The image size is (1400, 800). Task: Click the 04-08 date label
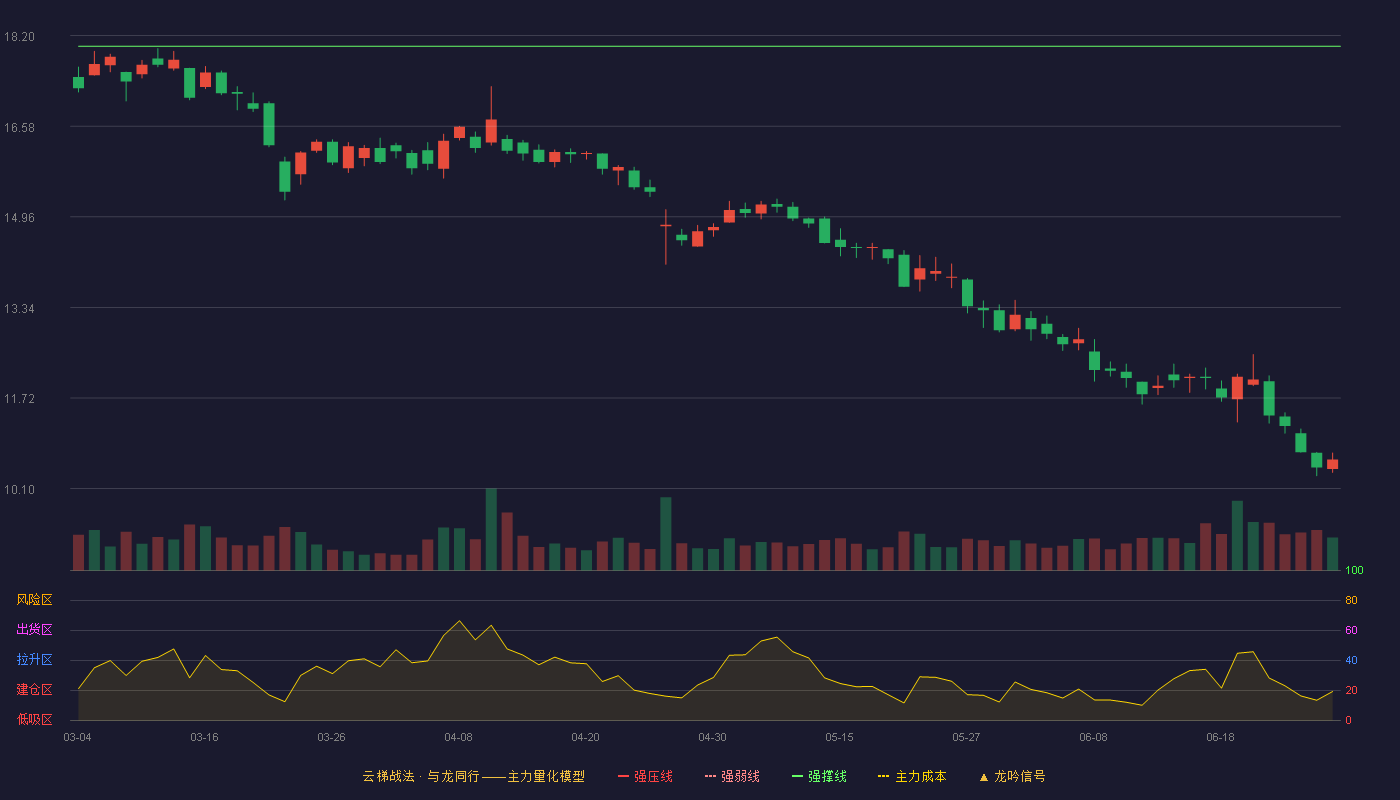(x=458, y=737)
